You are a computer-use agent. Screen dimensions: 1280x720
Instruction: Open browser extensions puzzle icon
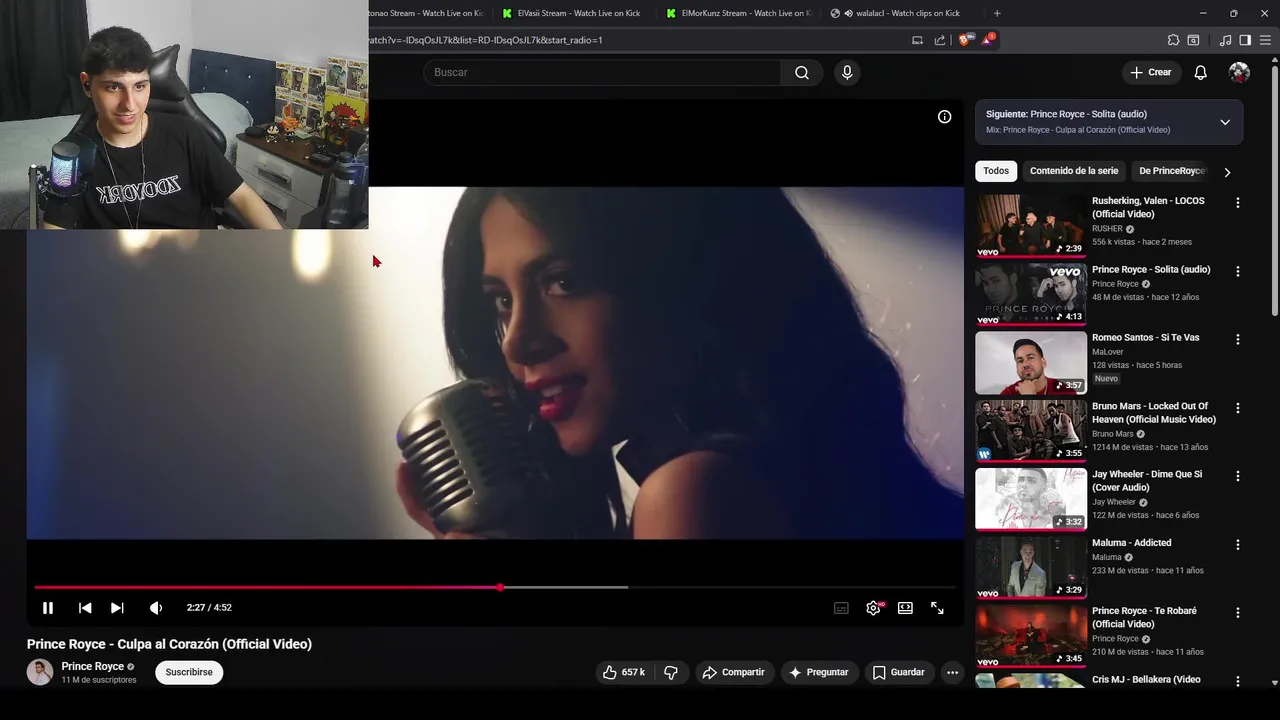[1173, 40]
